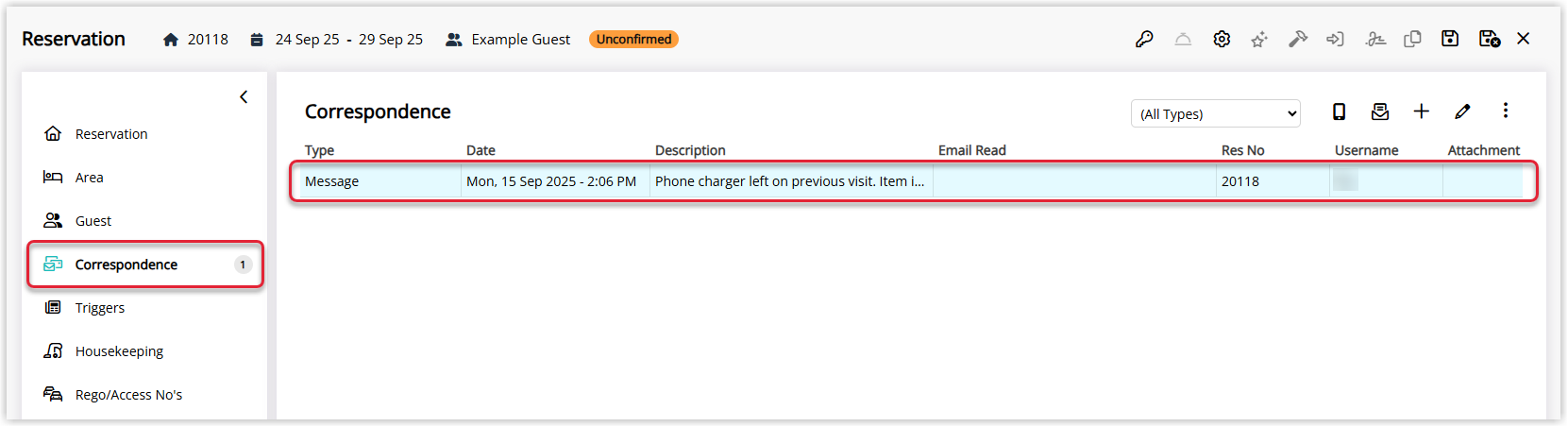Screen dimensions: 1568x427
Task: Click reservation number 20118 in header
Action: pos(208,40)
